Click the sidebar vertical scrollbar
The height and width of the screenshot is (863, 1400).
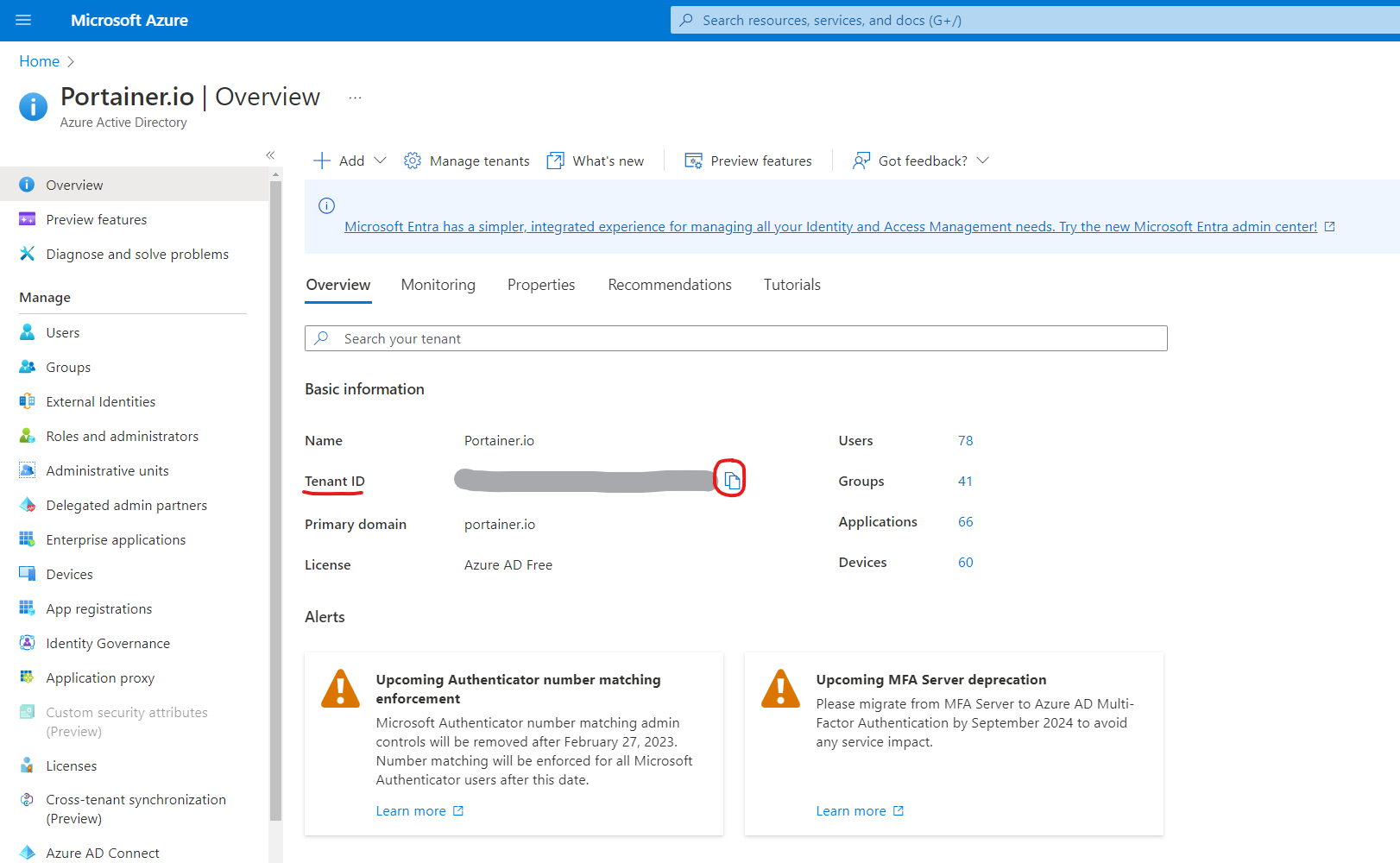pos(275,501)
